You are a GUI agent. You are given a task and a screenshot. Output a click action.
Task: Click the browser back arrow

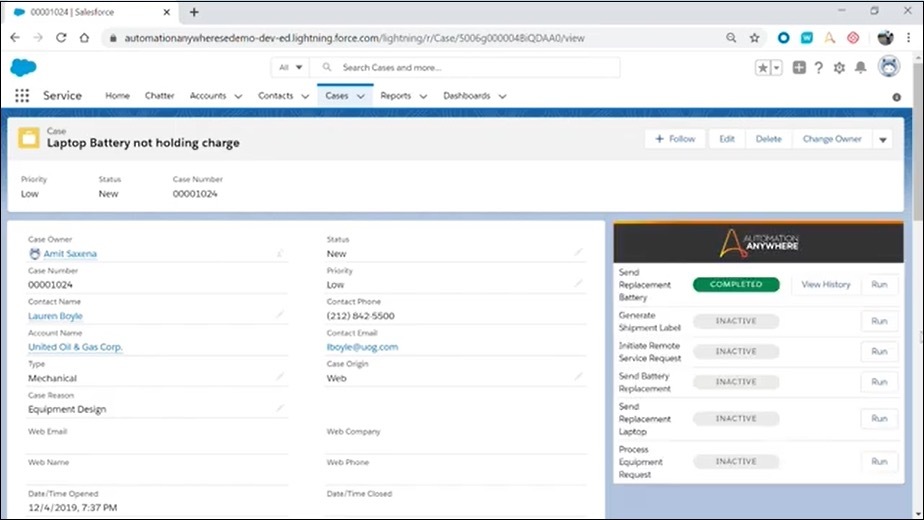[15, 38]
